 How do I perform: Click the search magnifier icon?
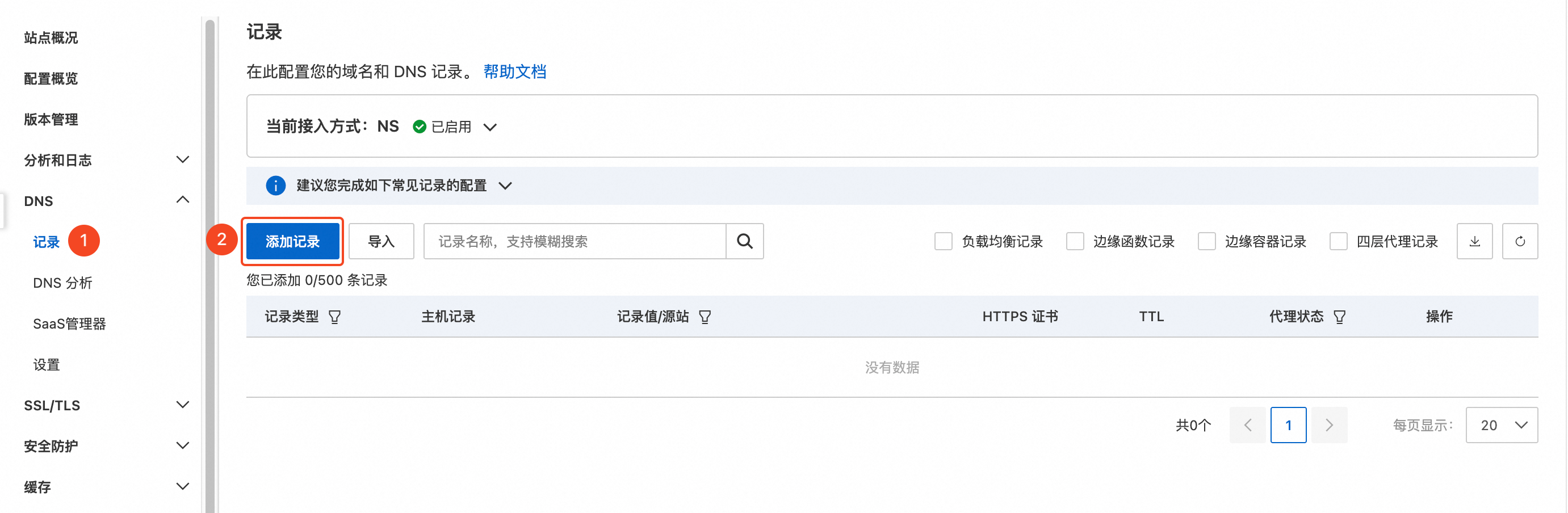click(744, 241)
